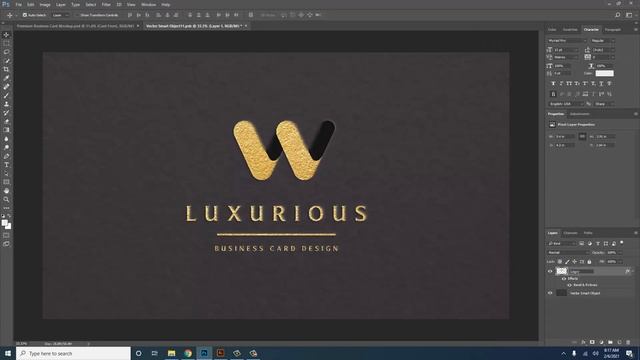This screenshot has width=640, height=360.
Task: Toggle lock all on layer
Action: pos(589,262)
